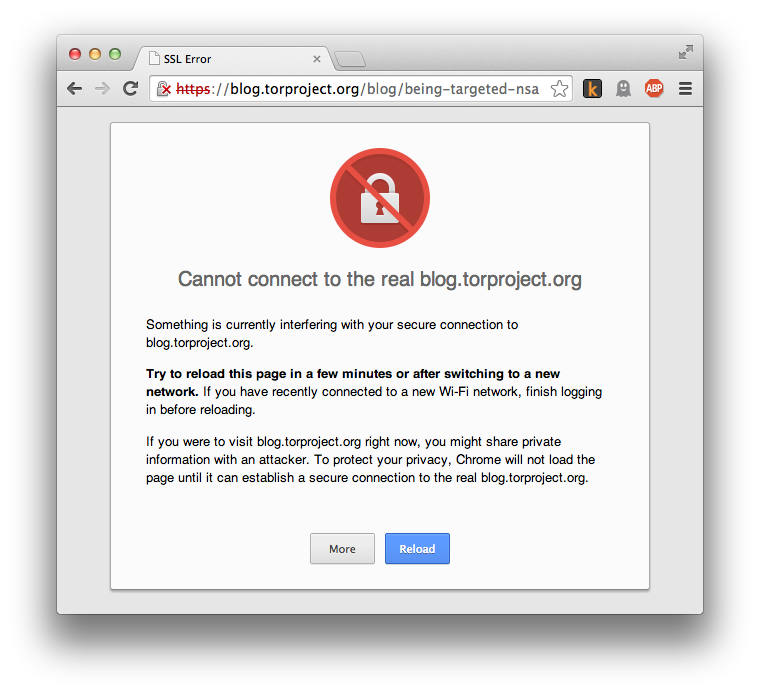Open a new tab button
This screenshot has height=693, width=760.
350,59
